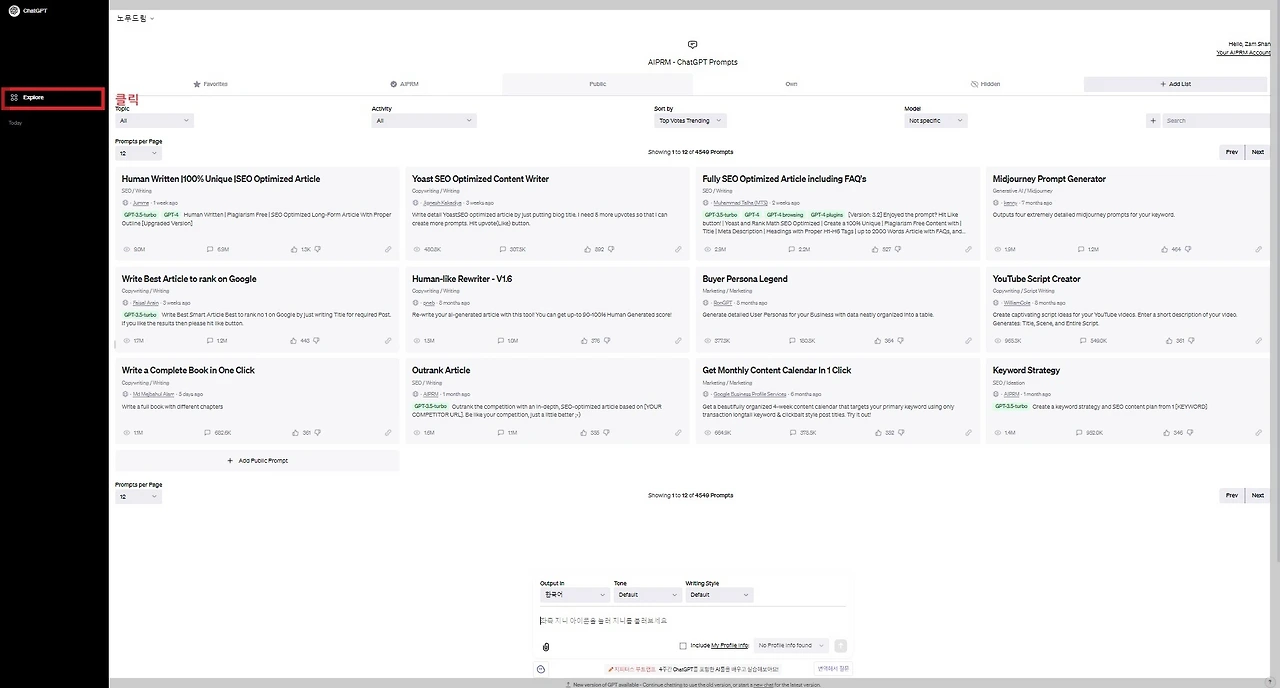This screenshot has height=688, width=1280.
Task: Click the AIPRM chat bubble logo icon
Action: coord(692,45)
